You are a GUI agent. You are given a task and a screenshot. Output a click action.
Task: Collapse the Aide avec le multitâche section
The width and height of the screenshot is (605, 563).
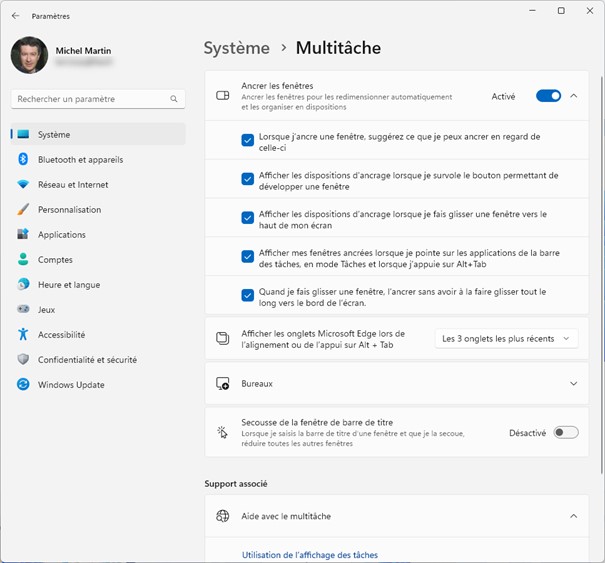pyautogui.click(x=573, y=516)
